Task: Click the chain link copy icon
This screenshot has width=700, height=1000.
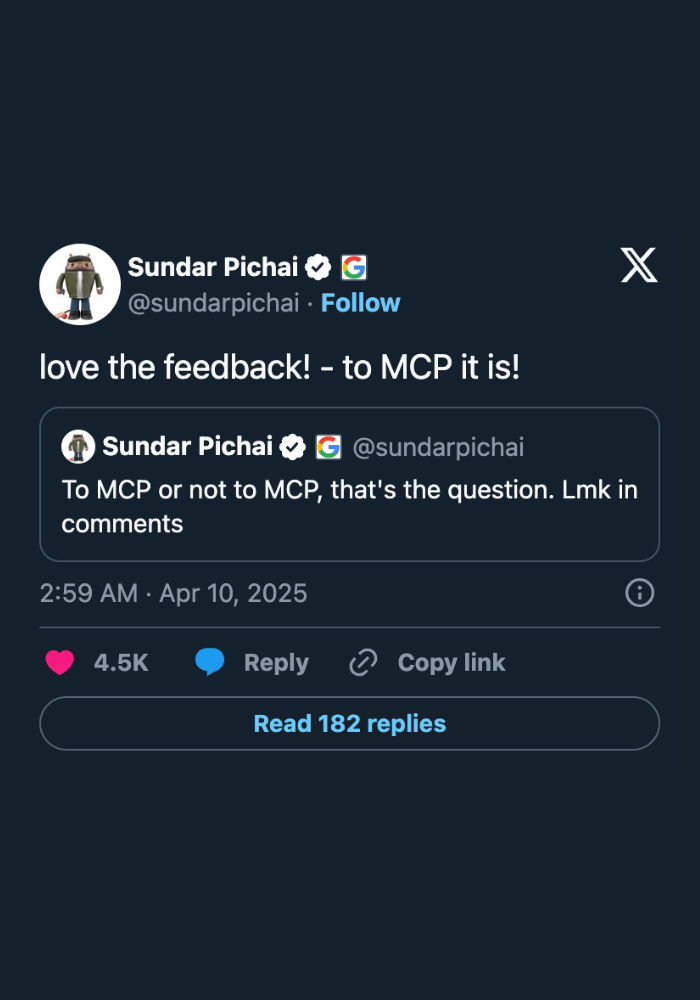Action: coord(363,662)
